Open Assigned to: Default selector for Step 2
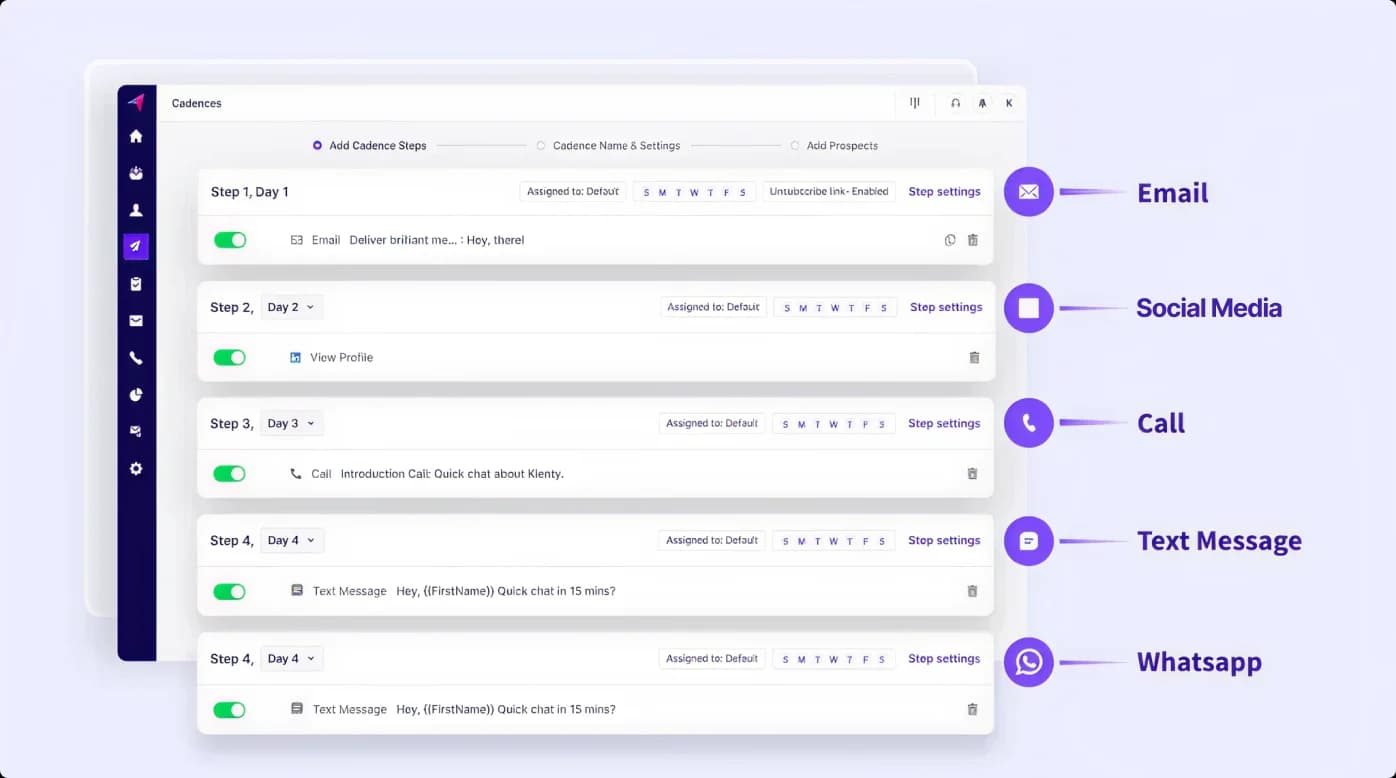 [713, 307]
